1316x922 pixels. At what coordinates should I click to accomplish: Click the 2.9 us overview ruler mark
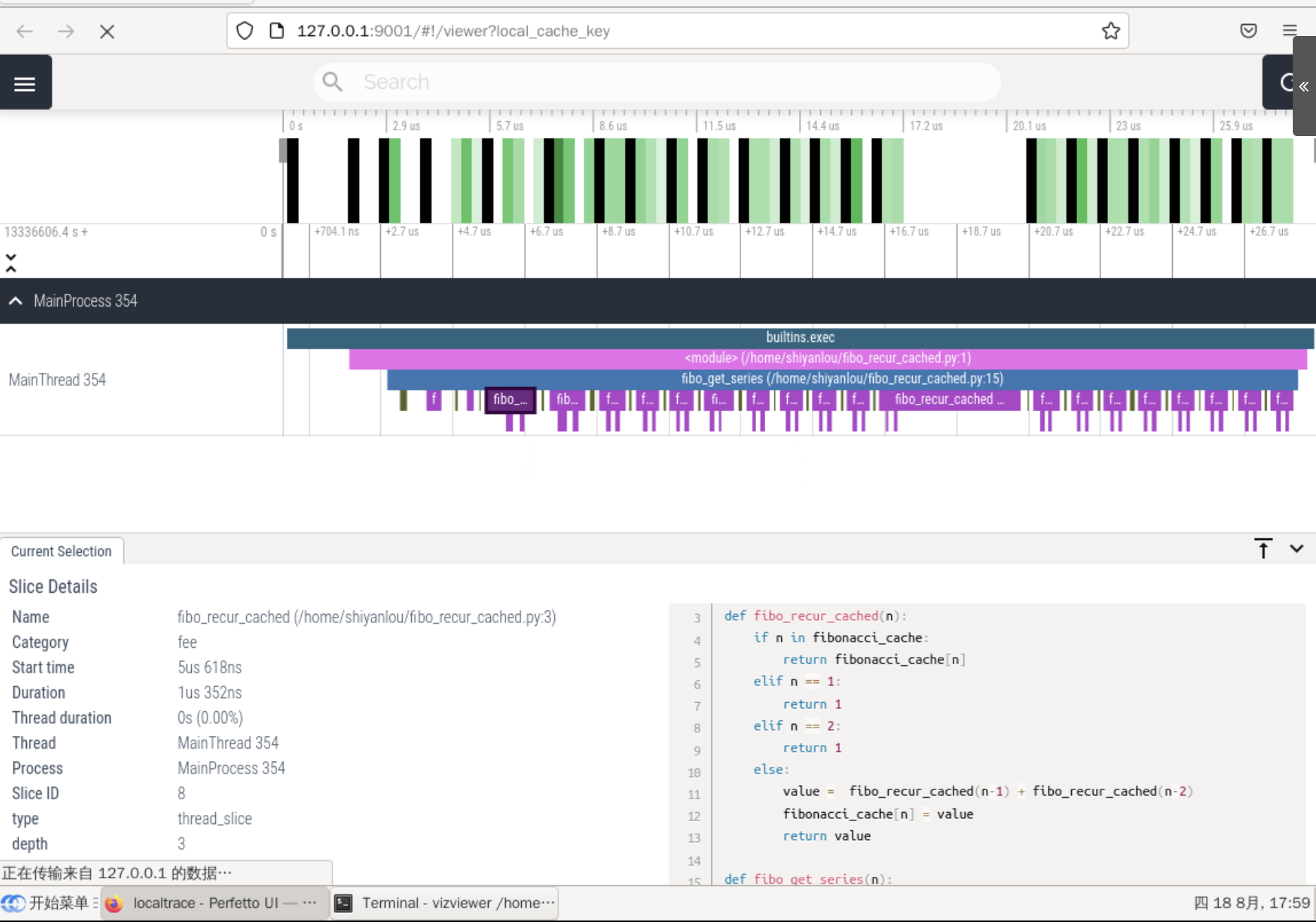coord(406,126)
